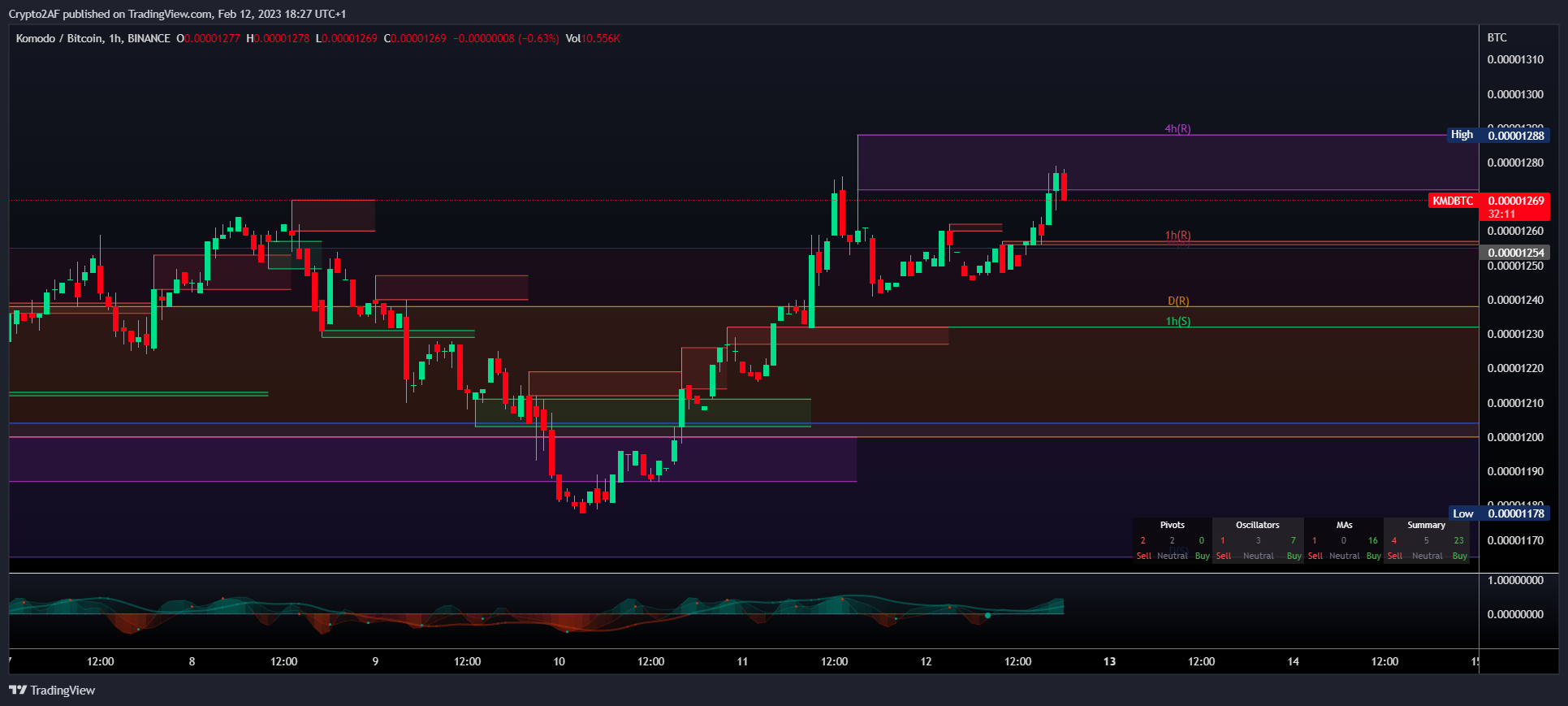1568x706 pixels.
Task: Click the MAs header in the ratings table
Action: point(1344,525)
